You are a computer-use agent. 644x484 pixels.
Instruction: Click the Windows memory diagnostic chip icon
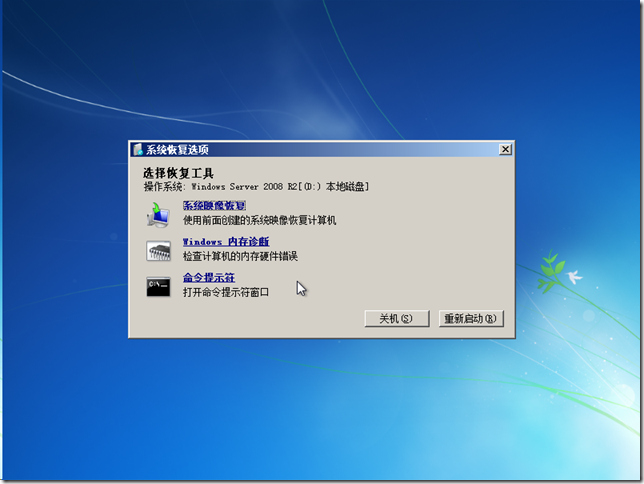coord(159,251)
